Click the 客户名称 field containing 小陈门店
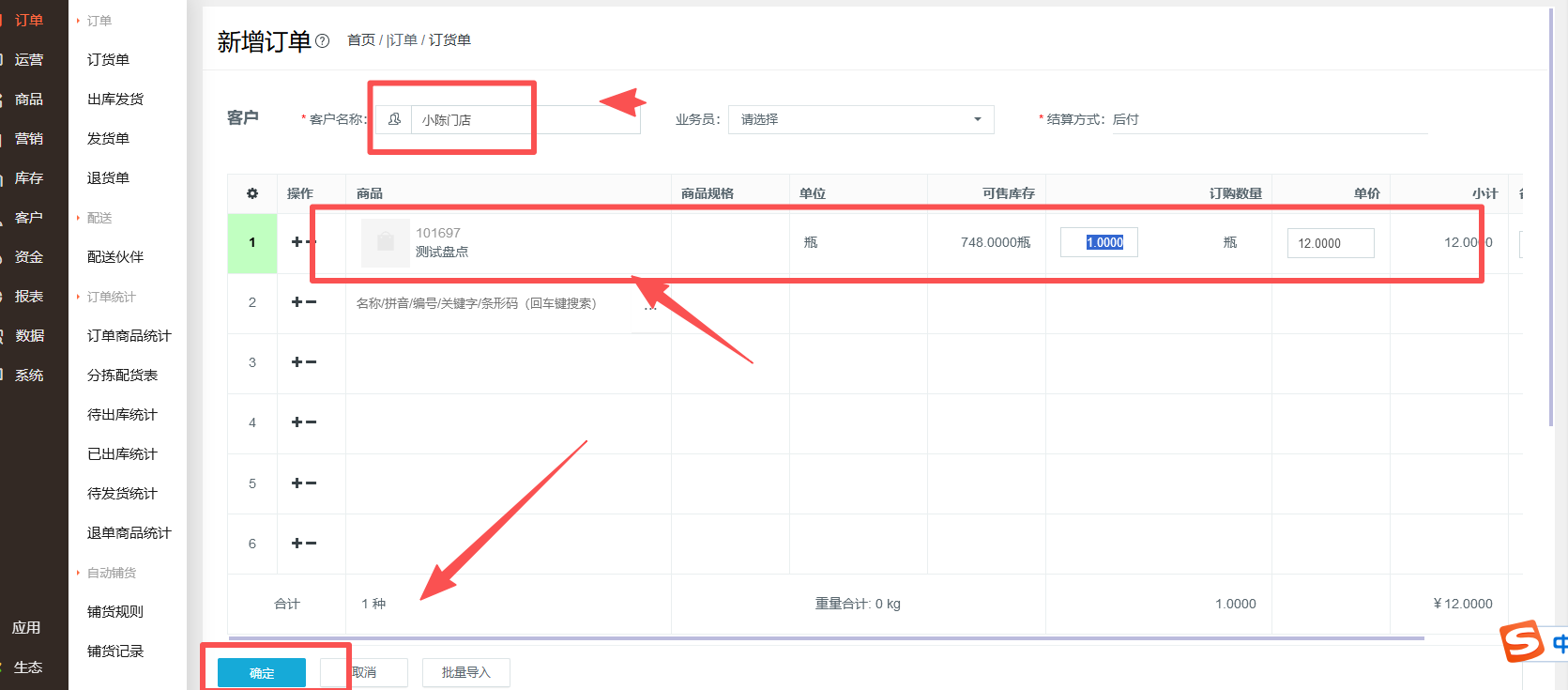 click(x=509, y=119)
